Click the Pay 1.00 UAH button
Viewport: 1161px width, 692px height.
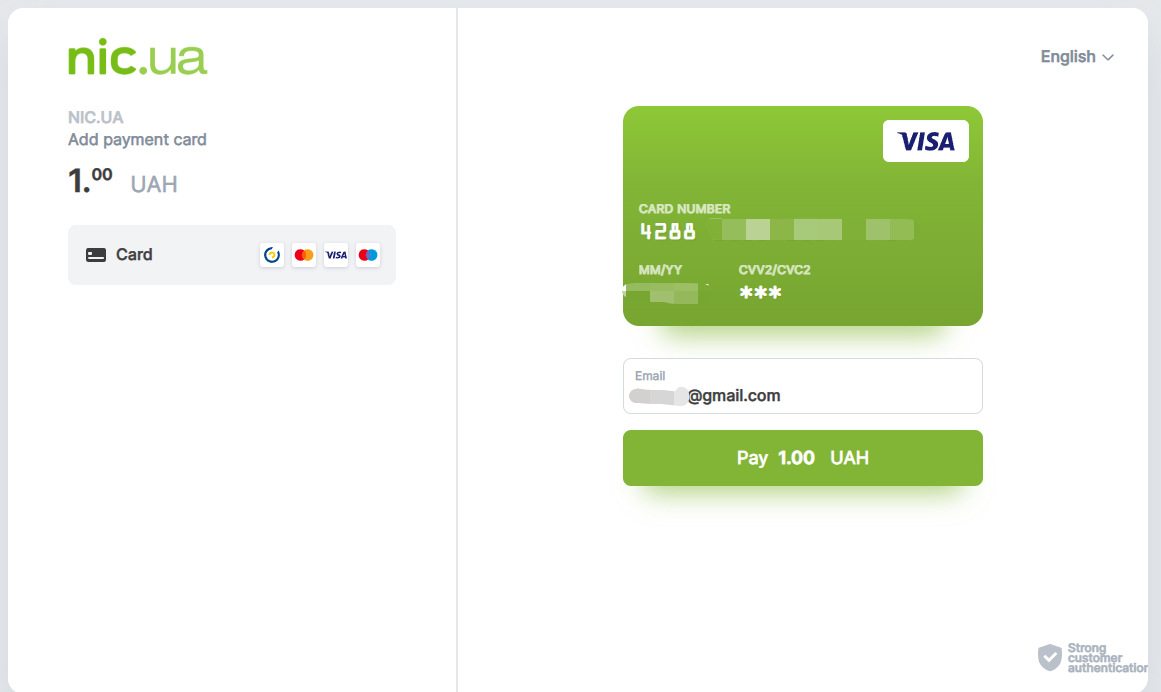803,458
